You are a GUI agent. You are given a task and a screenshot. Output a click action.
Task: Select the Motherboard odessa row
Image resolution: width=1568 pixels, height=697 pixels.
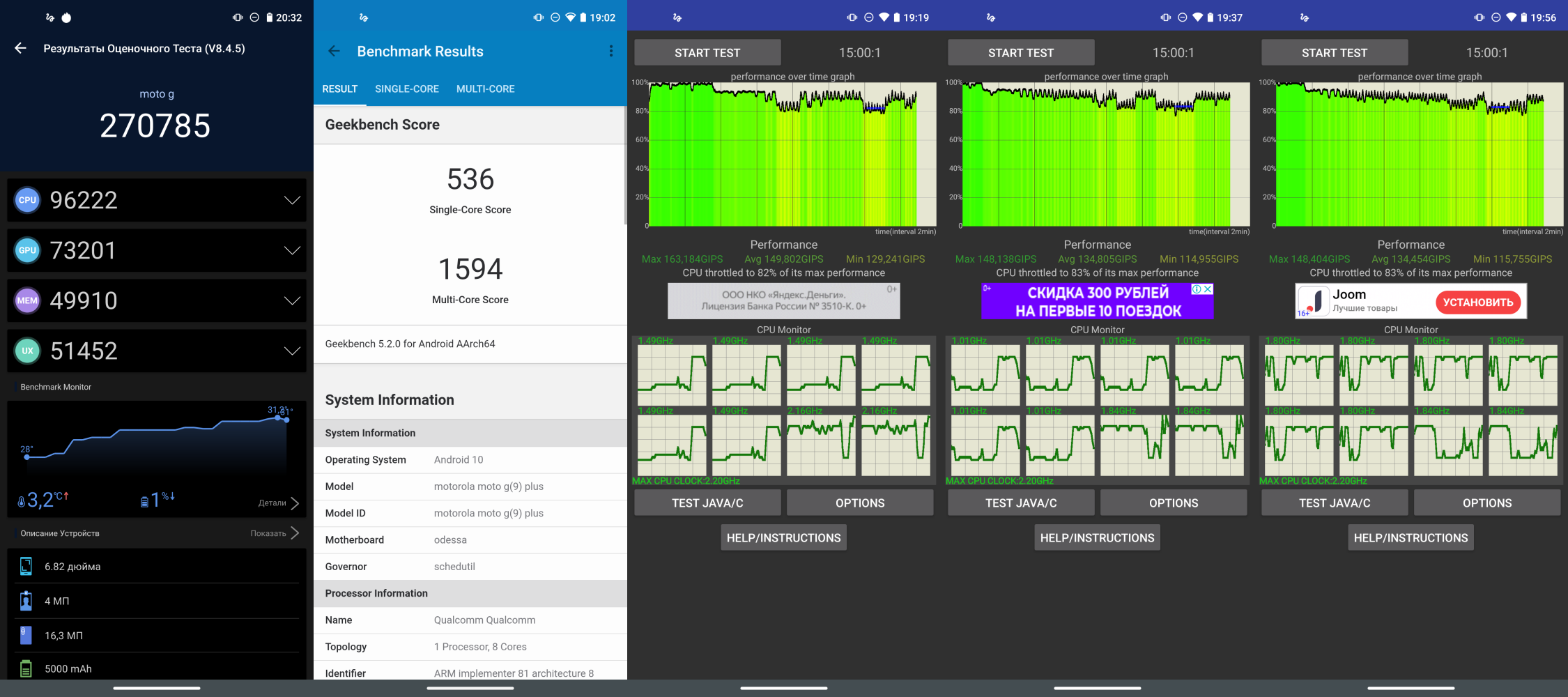point(470,539)
